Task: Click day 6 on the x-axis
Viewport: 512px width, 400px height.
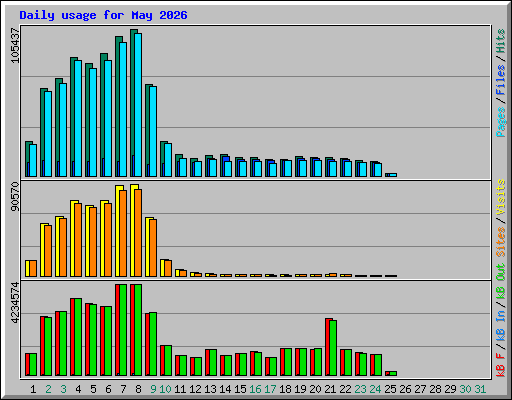Action: coord(108,389)
